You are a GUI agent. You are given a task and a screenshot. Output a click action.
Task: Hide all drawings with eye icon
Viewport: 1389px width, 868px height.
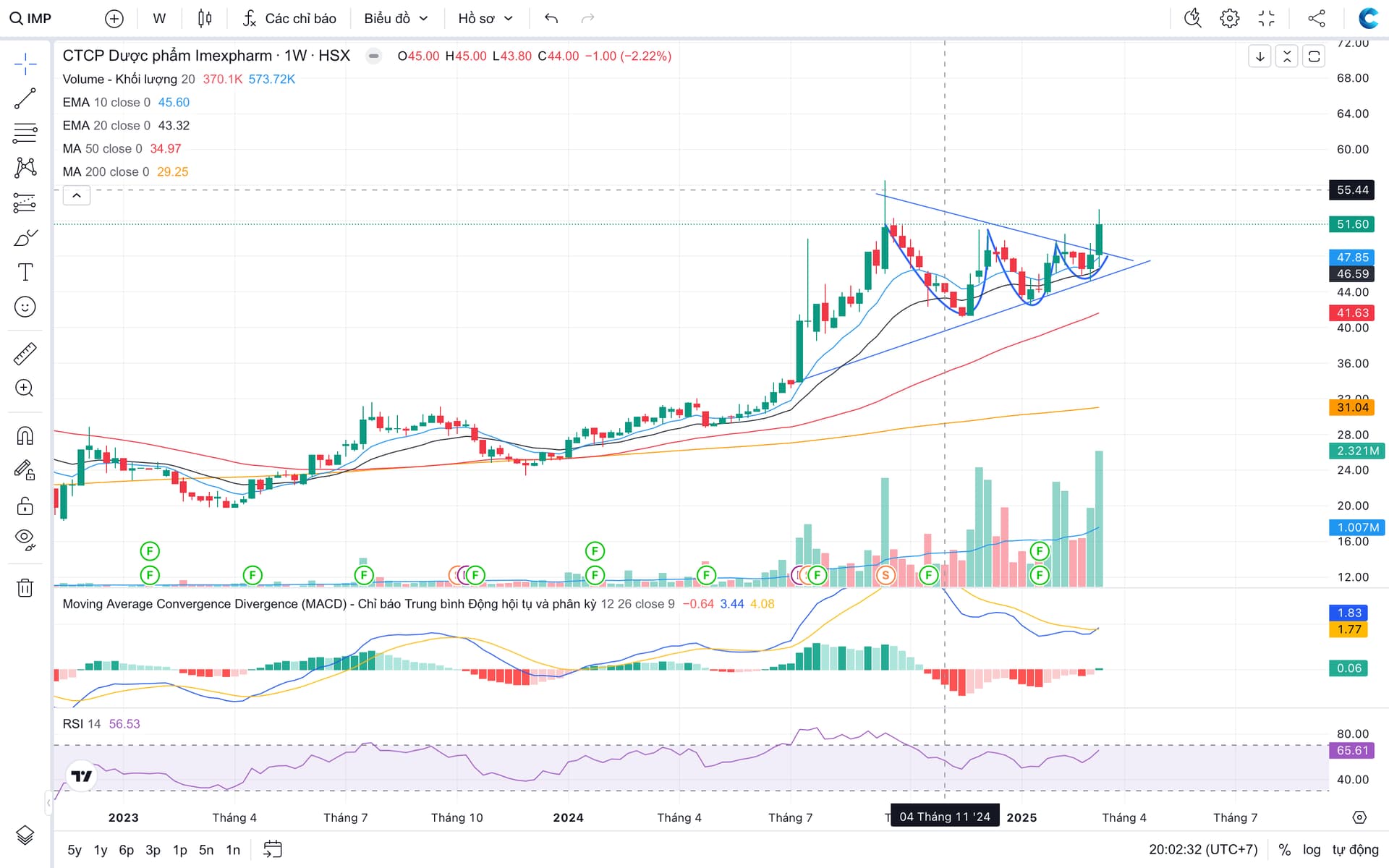(25, 539)
